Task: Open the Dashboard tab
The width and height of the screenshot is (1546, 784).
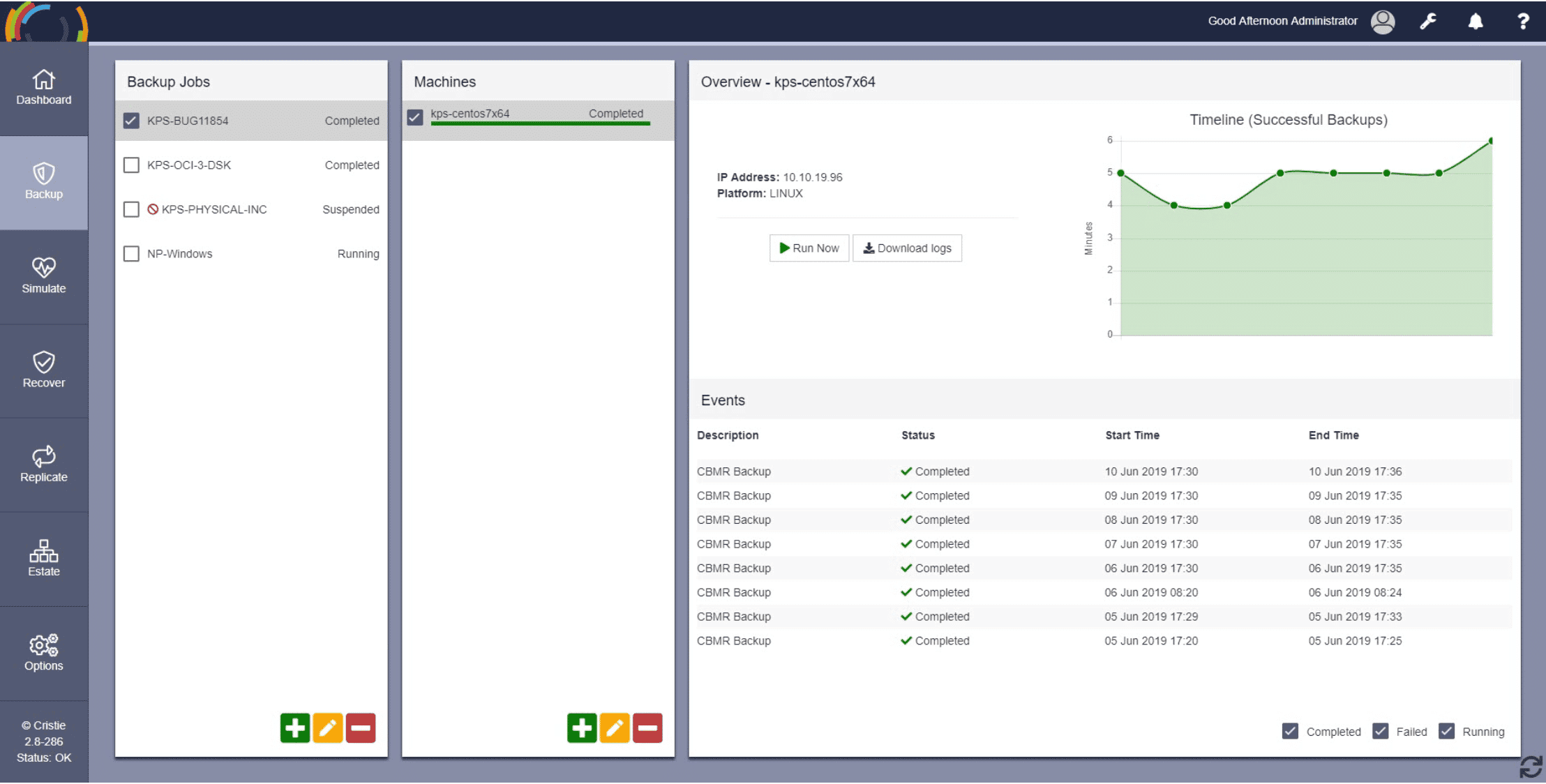Action: 43,89
